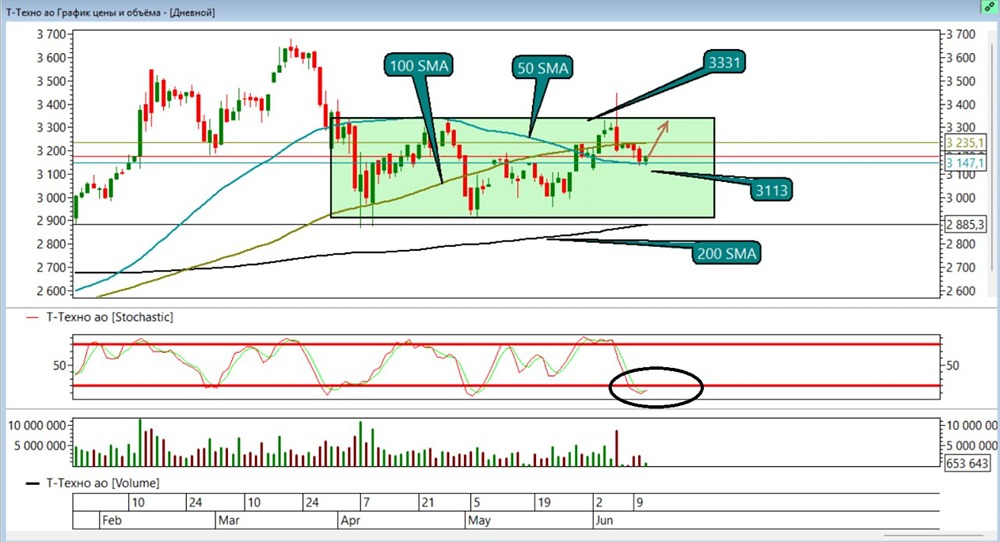The image size is (1000, 542).
Task: Click the 5 000 000 label on left volume axis
Action: click(x=40, y=445)
